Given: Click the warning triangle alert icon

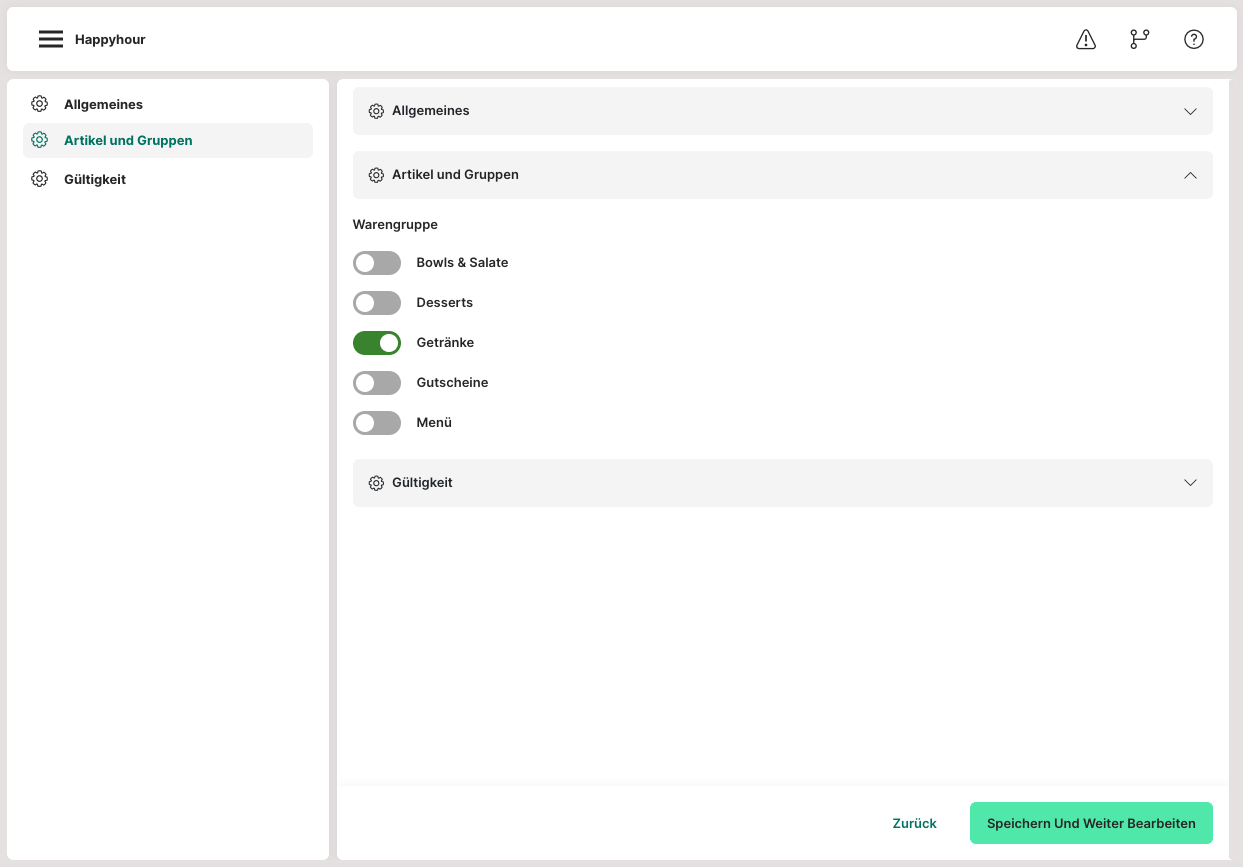Looking at the screenshot, I should click(1085, 39).
